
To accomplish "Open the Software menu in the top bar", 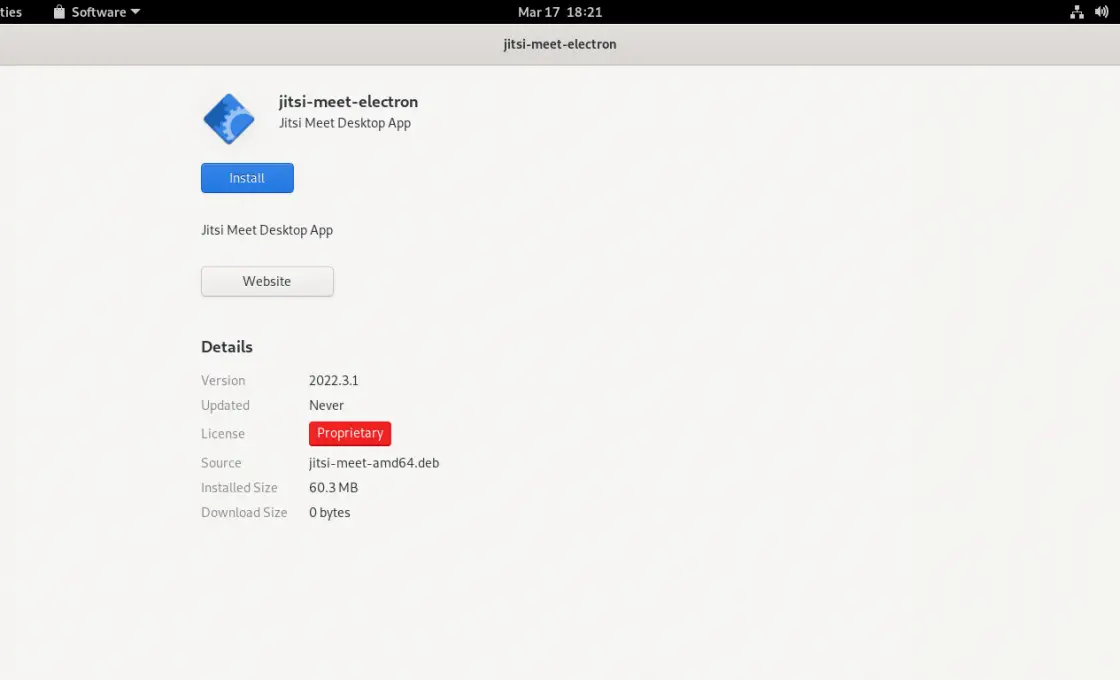I will click(96, 11).
